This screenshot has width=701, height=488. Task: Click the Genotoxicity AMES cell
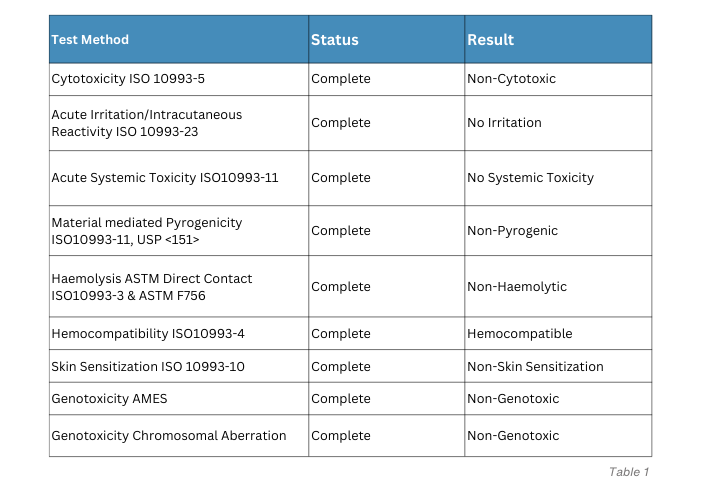179,399
